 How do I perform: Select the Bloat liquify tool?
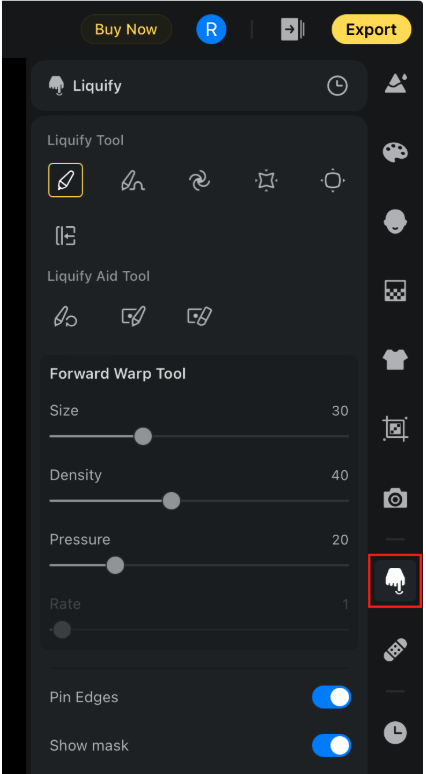[x=332, y=180]
